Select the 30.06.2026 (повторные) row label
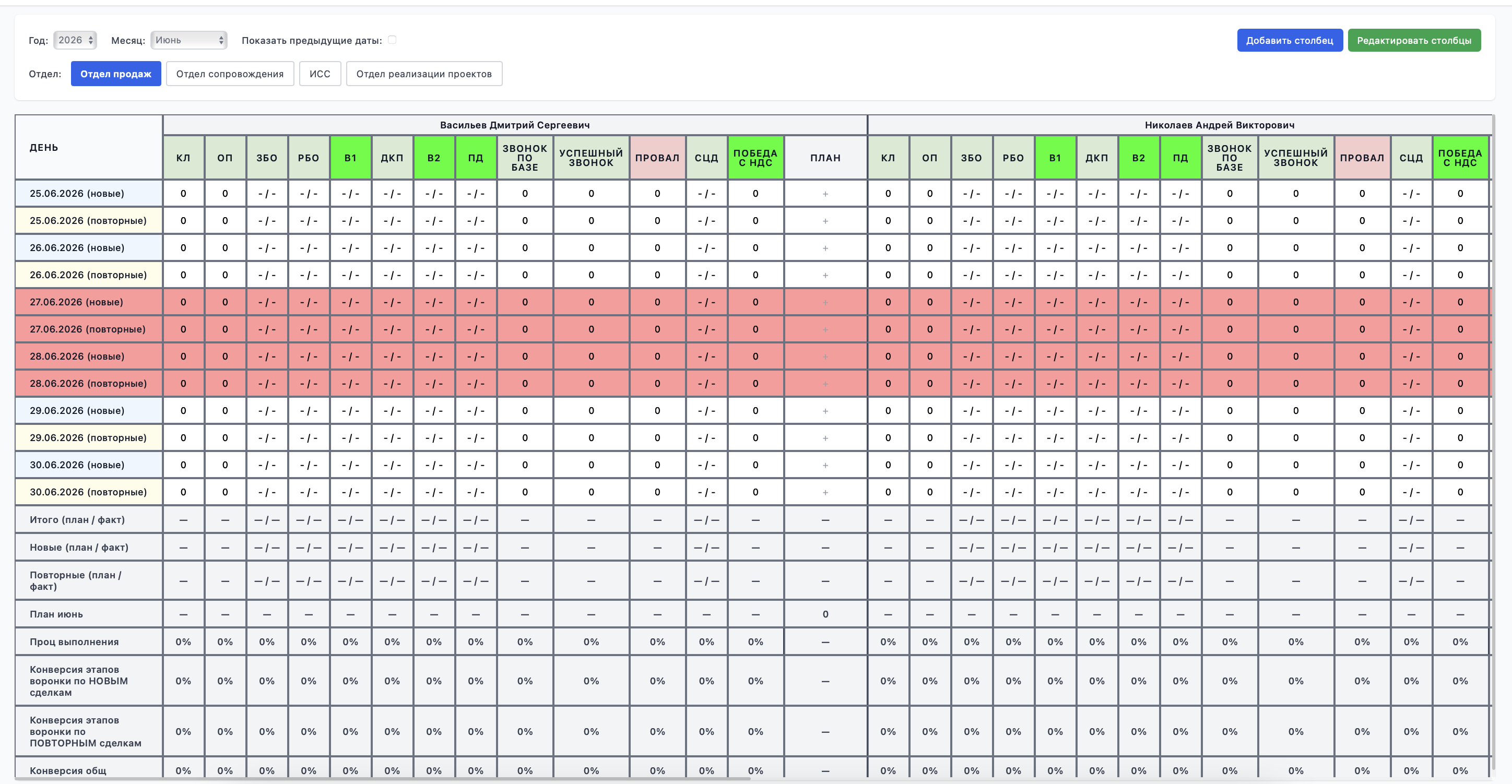Viewport: 1512px width, 784px height. tap(89, 492)
